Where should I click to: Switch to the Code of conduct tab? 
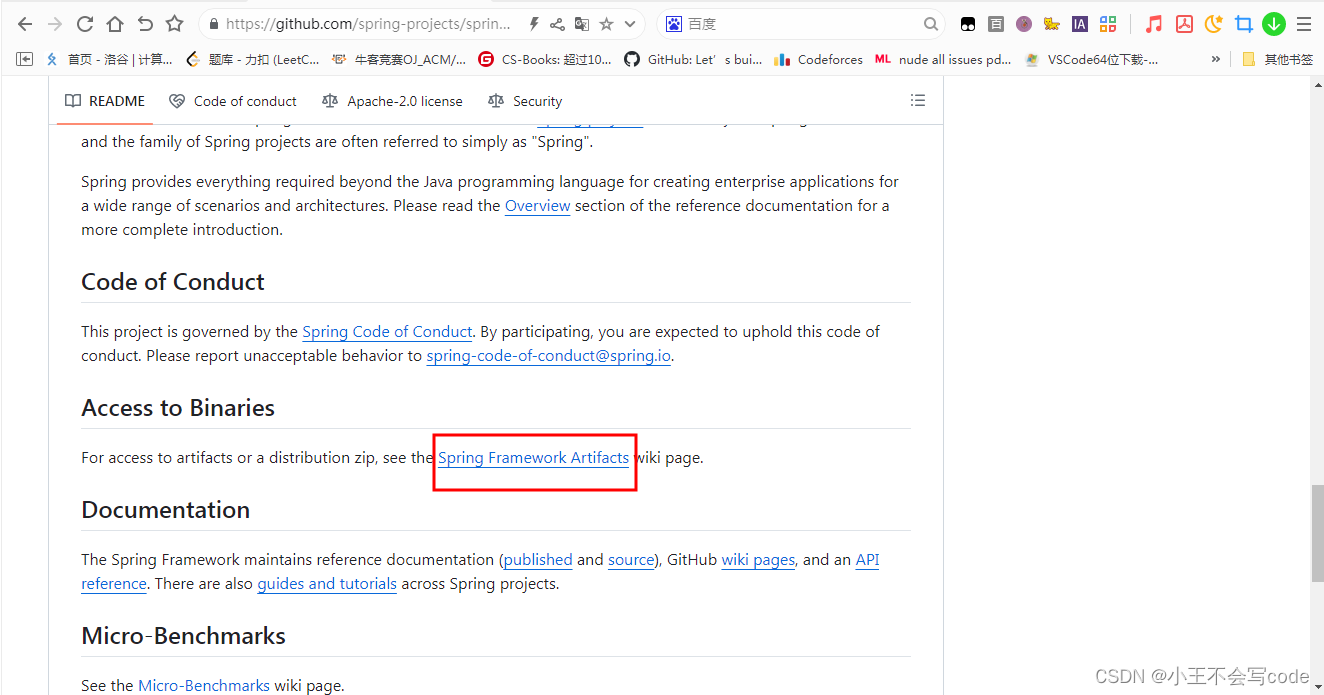tap(233, 101)
